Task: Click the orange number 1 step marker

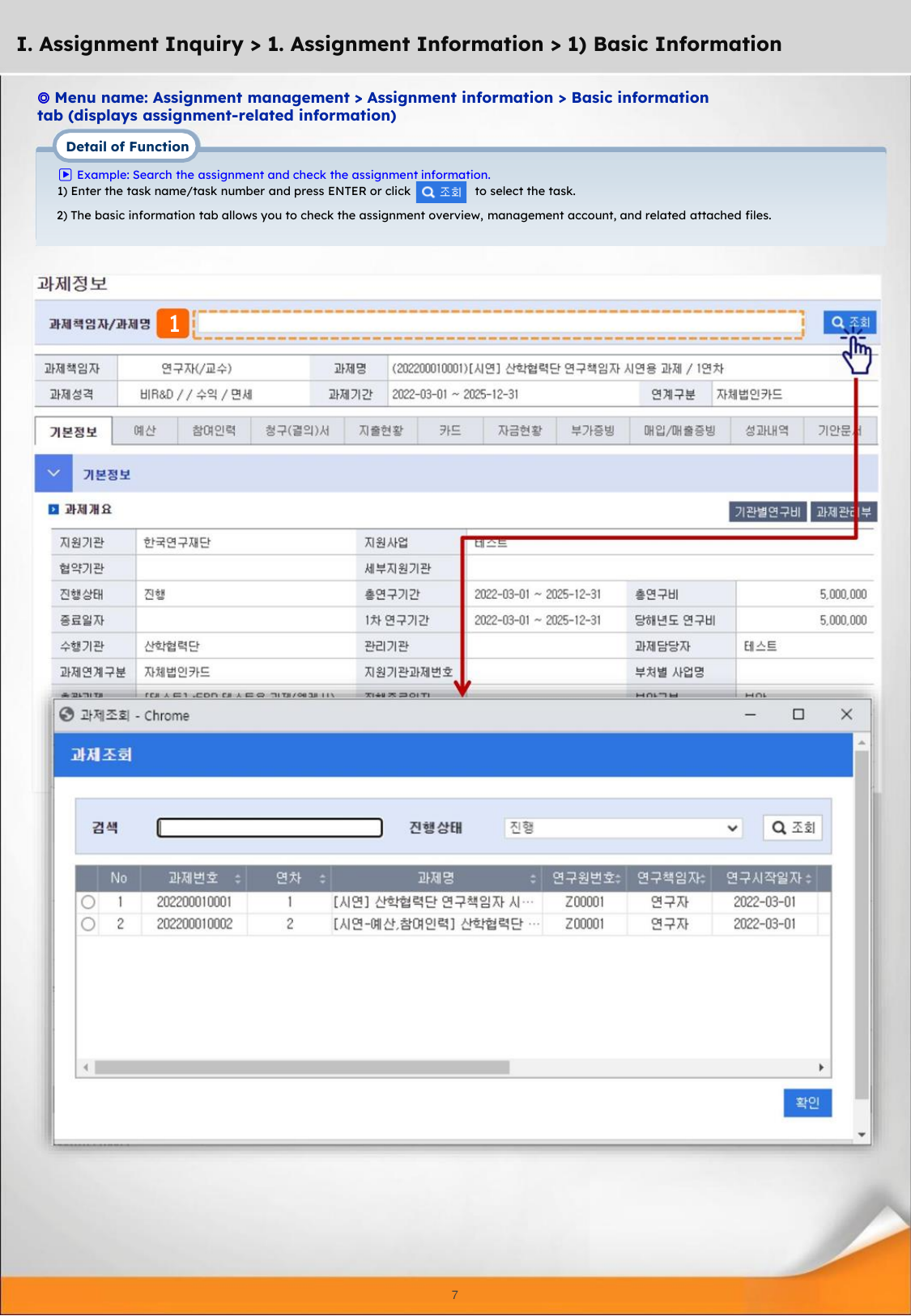Action: (x=173, y=324)
